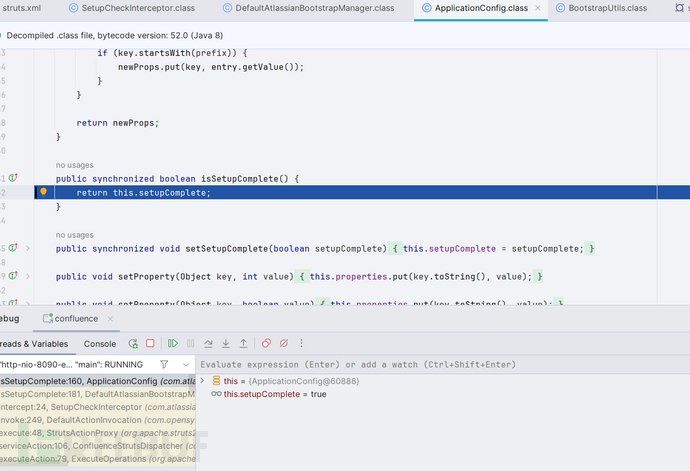Select serviceAction:106 ConfluenceStrutsDispatcher frame
The image size is (690, 471).
(98, 446)
